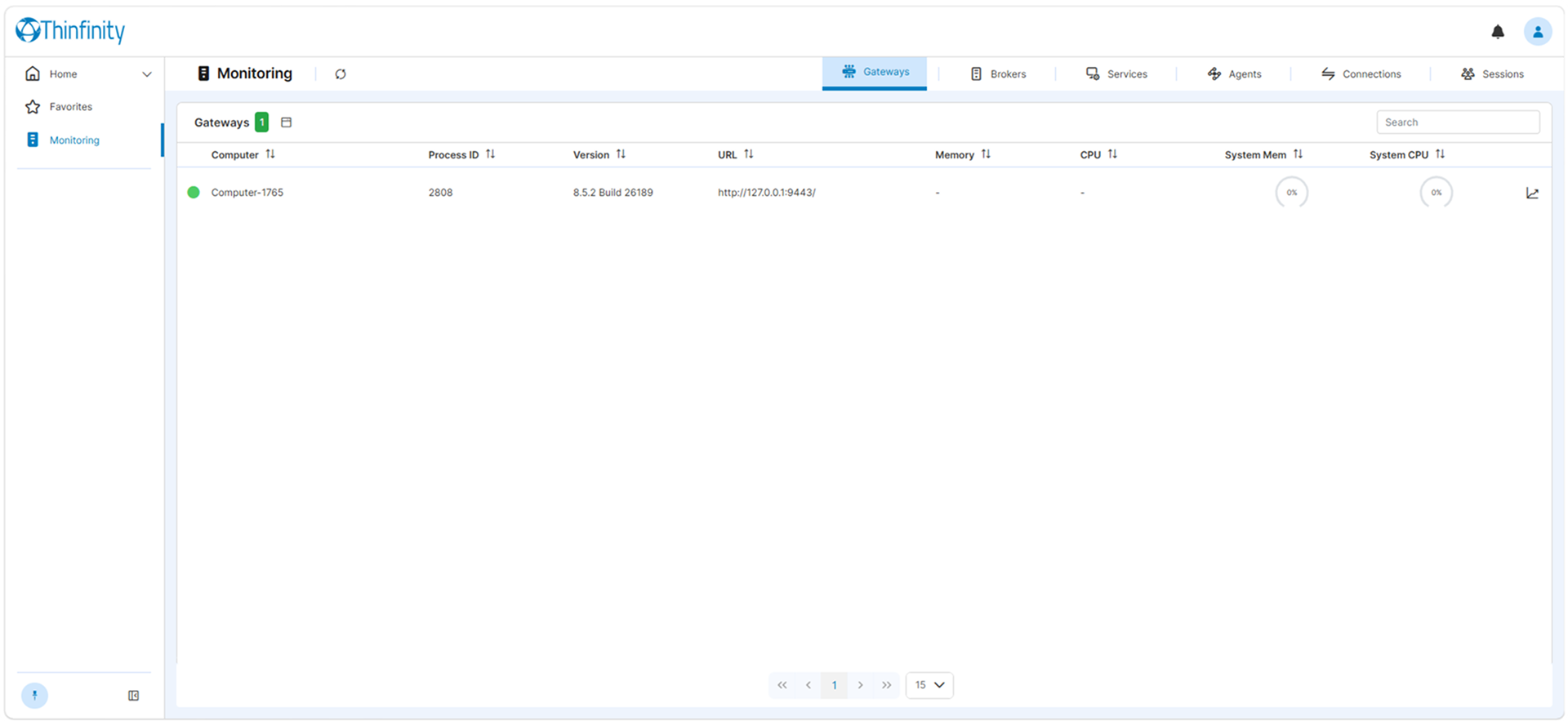Toggle the Gateways view layout icon
The image size is (1568, 721).
286,122
